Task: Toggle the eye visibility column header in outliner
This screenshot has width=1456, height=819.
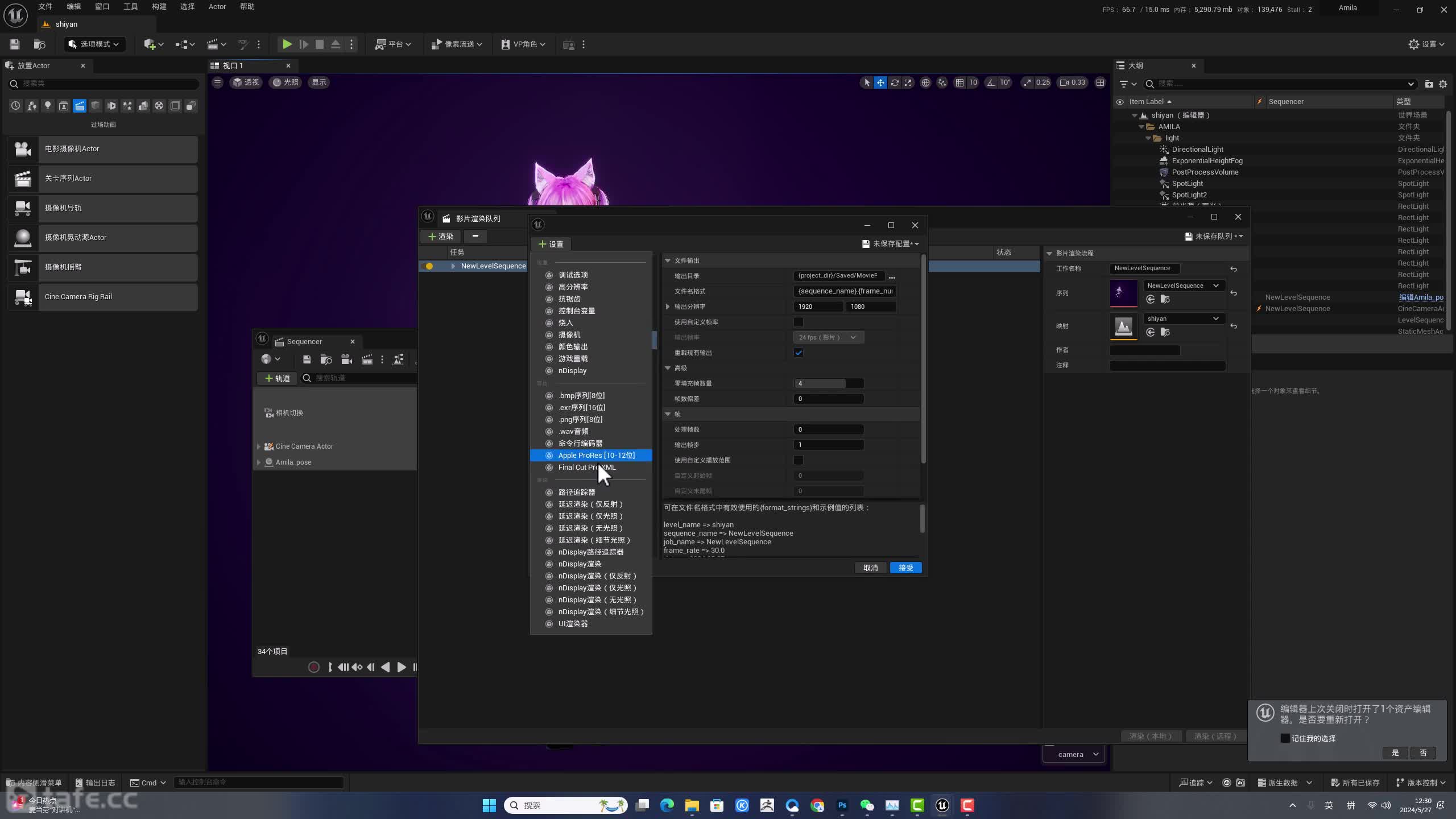Action: (1120, 102)
